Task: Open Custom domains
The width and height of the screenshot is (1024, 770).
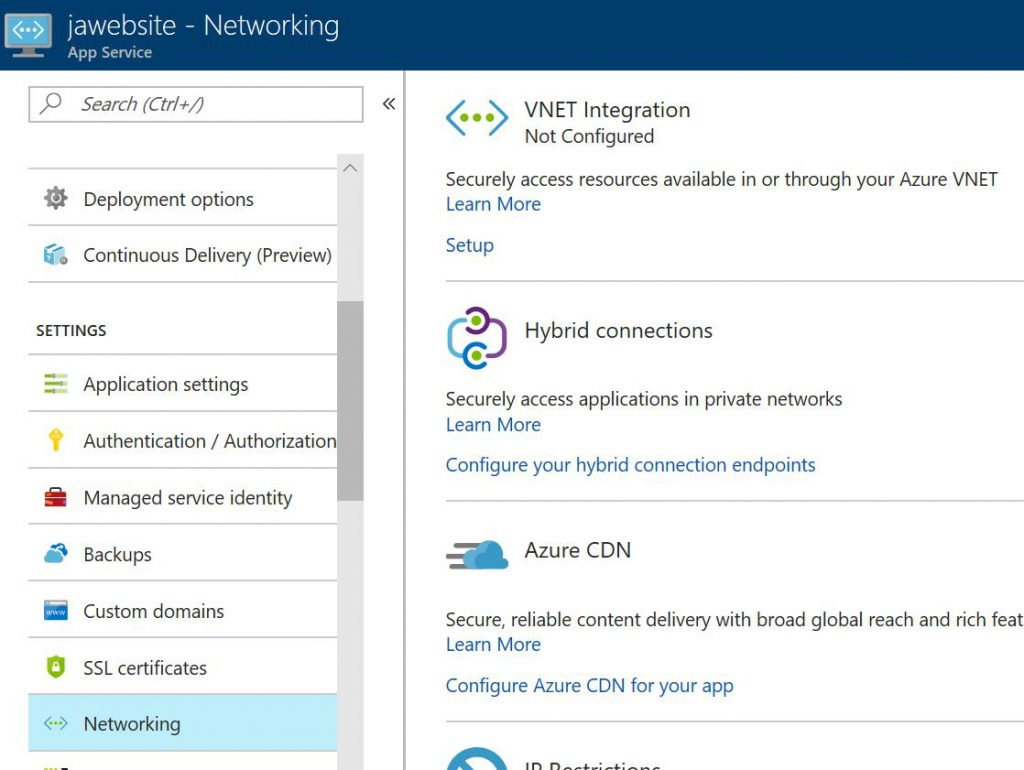Action: (183, 611)
